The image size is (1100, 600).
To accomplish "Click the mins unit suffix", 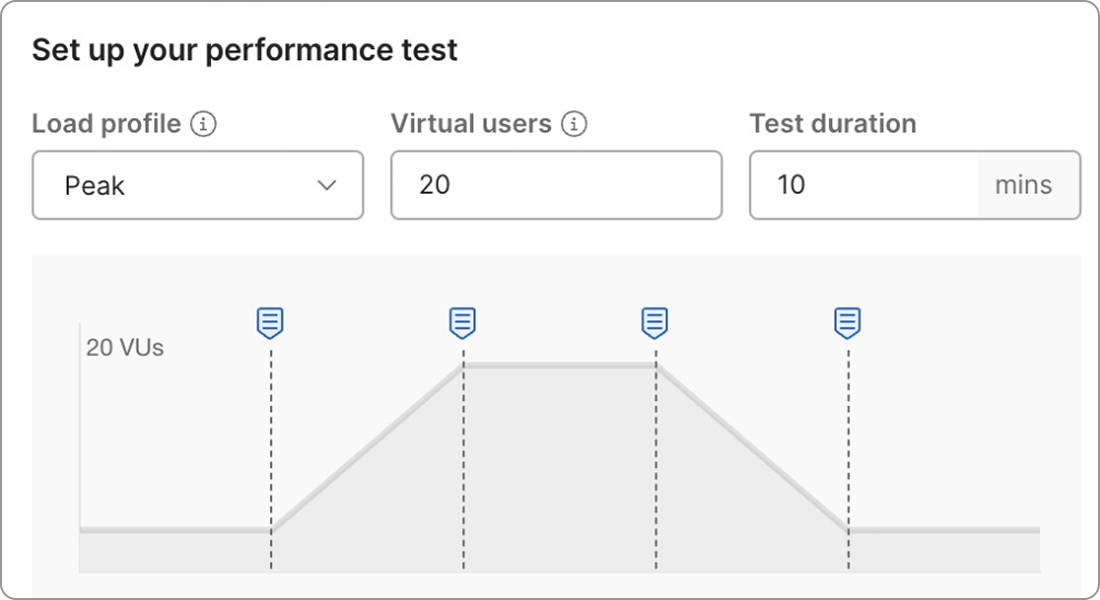I will [x=1023, y=185].
